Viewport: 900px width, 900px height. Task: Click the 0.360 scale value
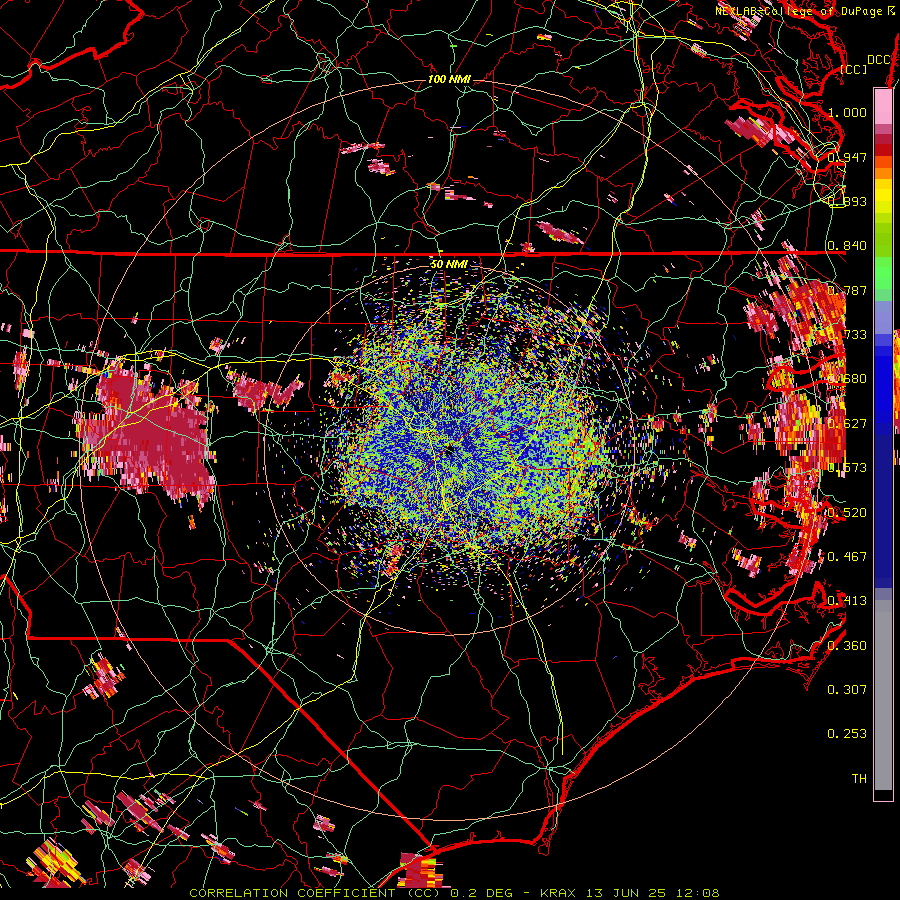click(x=847, y=646)
